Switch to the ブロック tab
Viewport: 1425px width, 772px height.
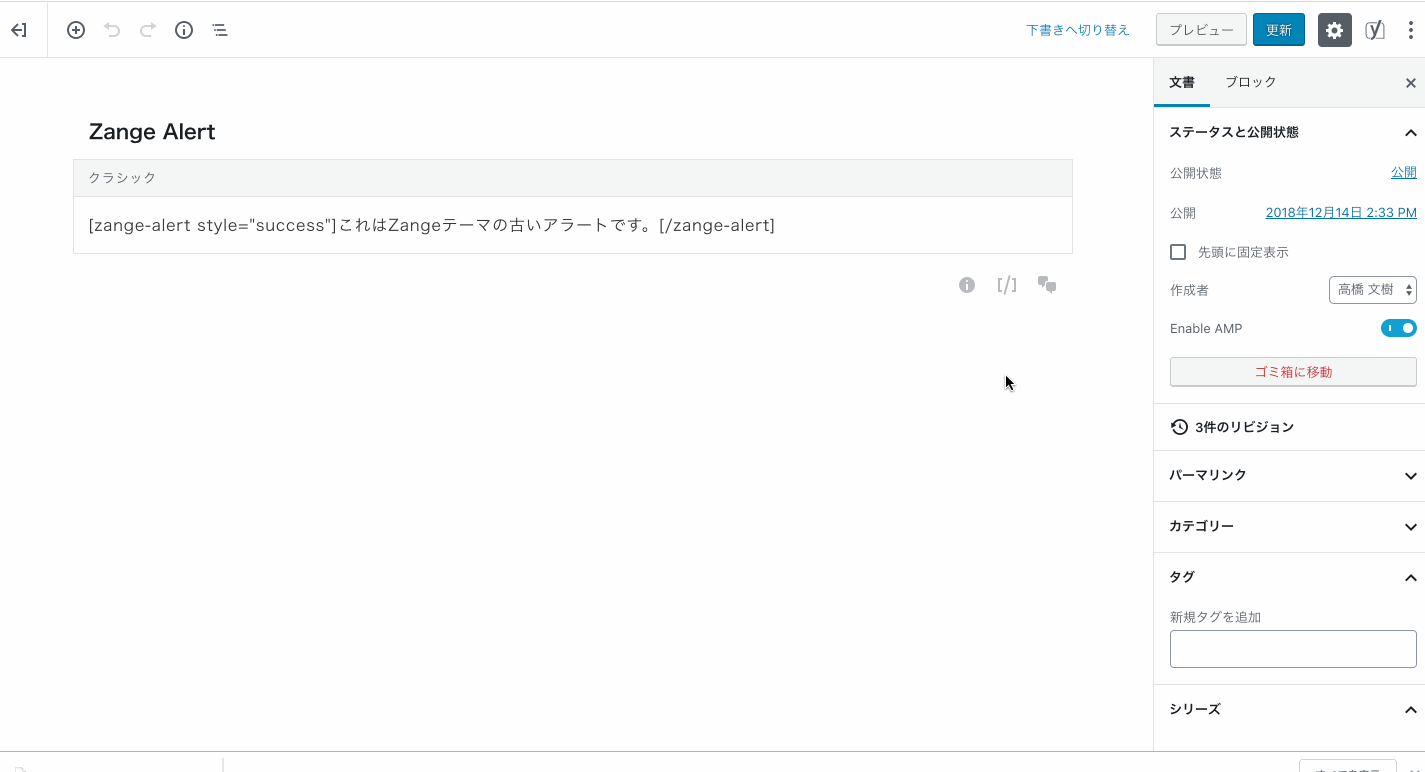coord(1250,82)
